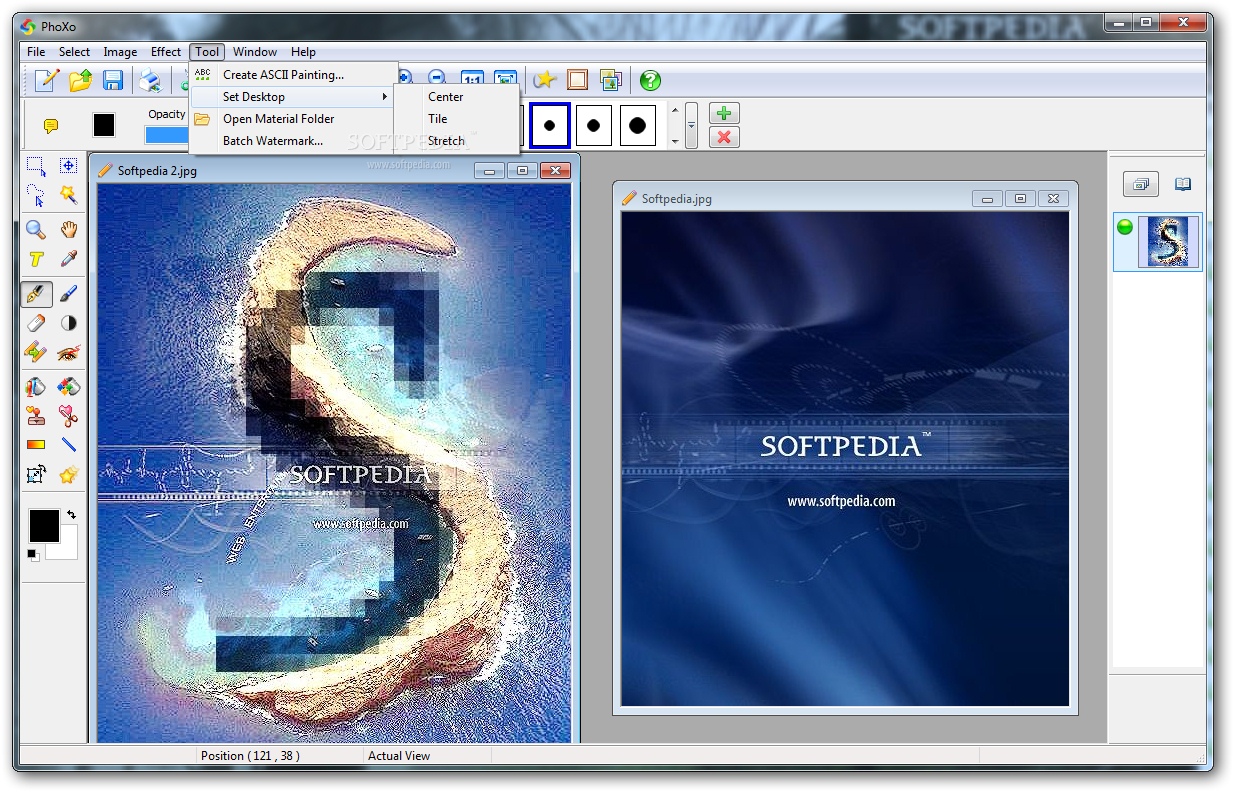Viewport: 1234px width, 792px height.
Task: Open the Select menu
Action: [x=74, y=52]
